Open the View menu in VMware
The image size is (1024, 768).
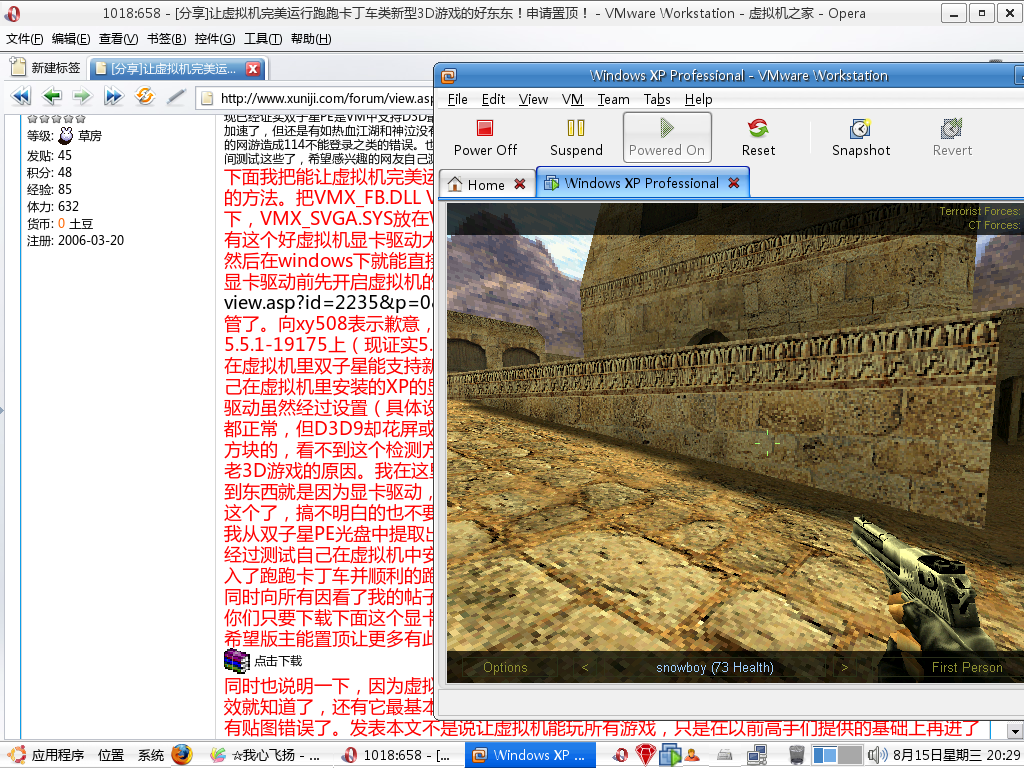pos(533,99)
